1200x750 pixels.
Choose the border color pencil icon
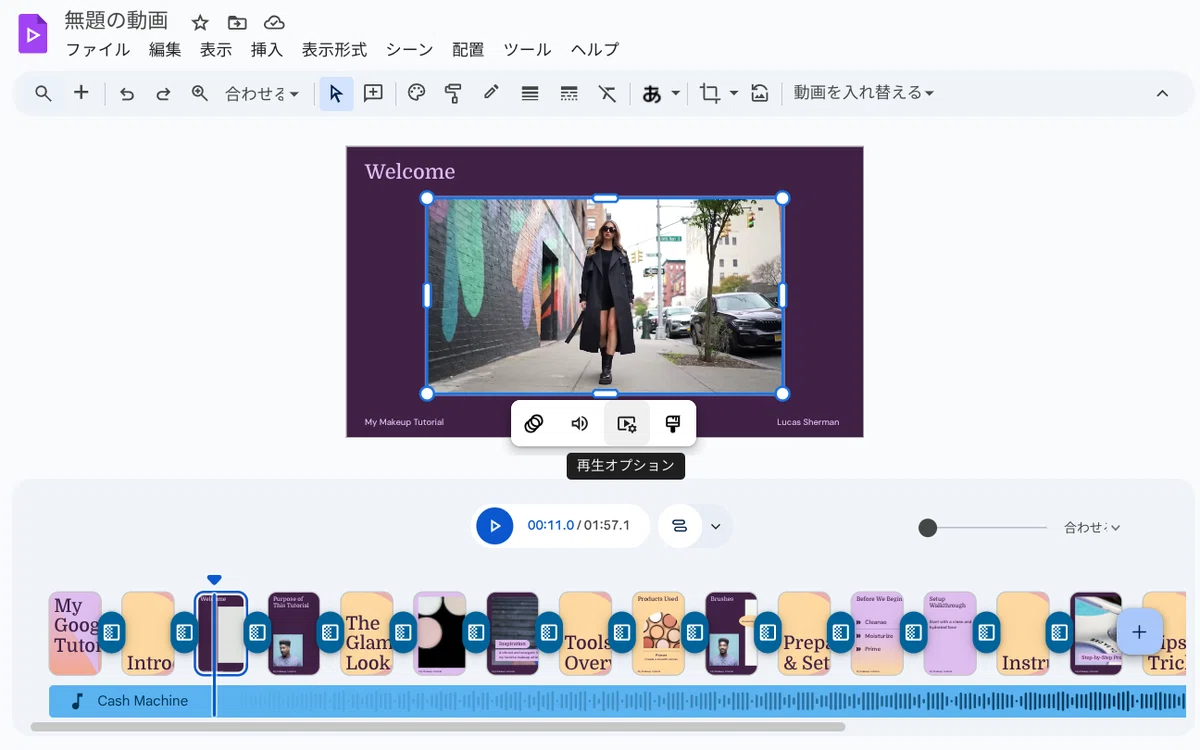click(491, 93)
